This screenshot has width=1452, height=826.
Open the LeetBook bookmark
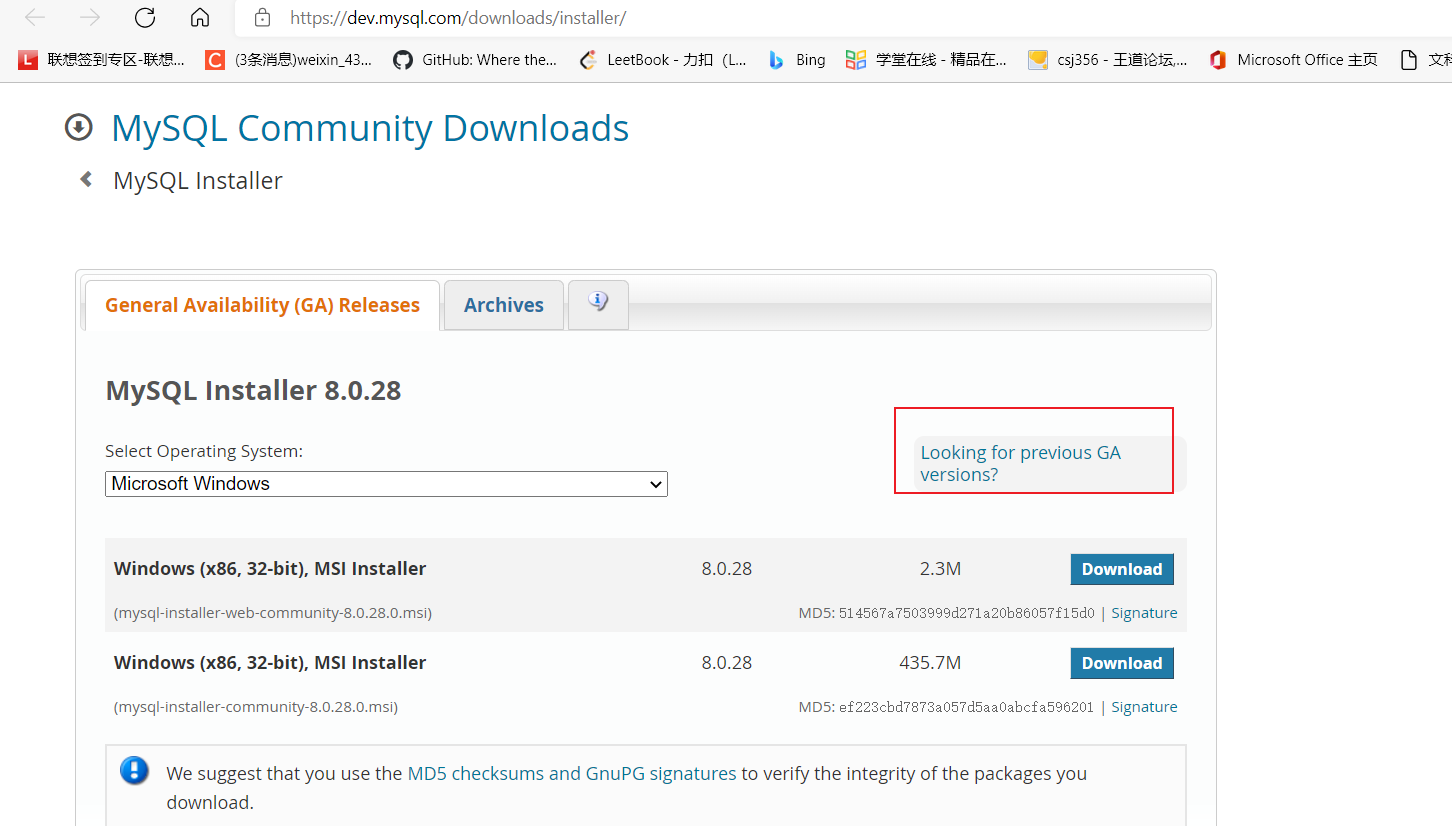(x=664, y=60)
